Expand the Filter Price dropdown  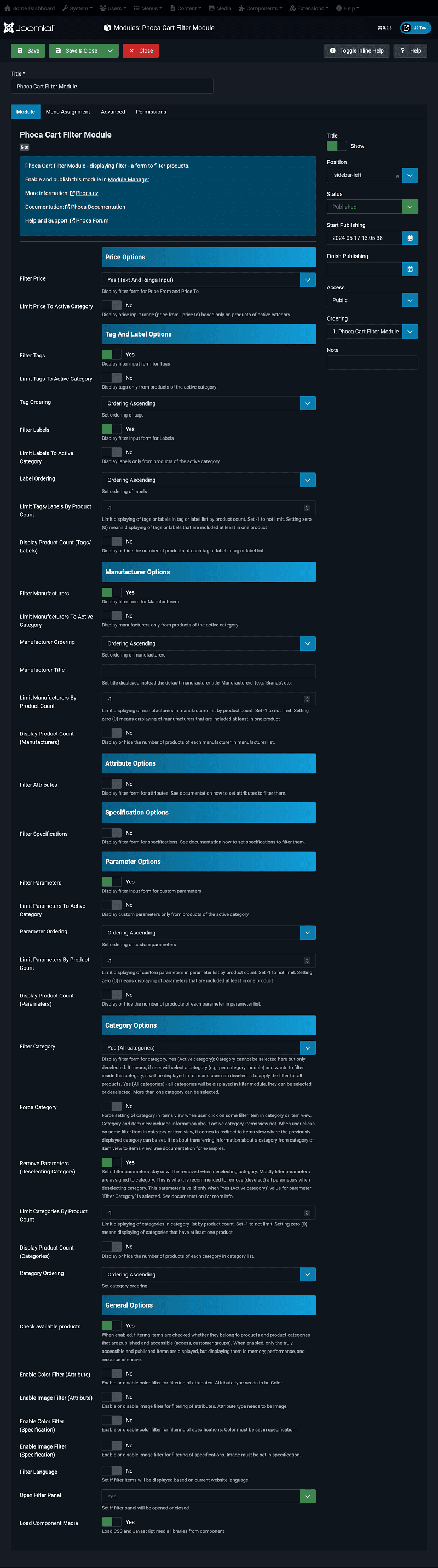click(307, 280)
